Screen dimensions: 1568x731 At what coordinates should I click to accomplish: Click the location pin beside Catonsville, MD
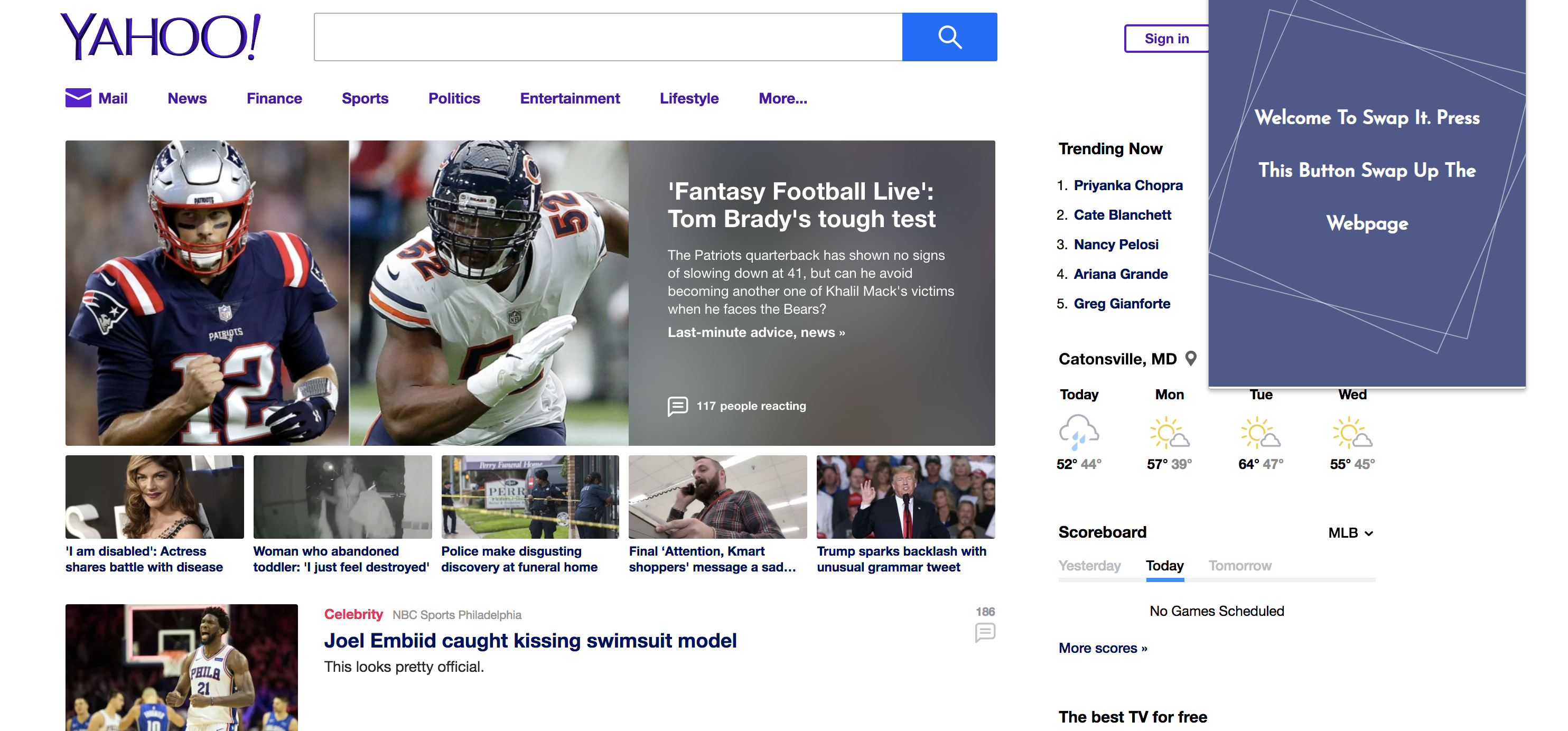tap(1191, 359)
